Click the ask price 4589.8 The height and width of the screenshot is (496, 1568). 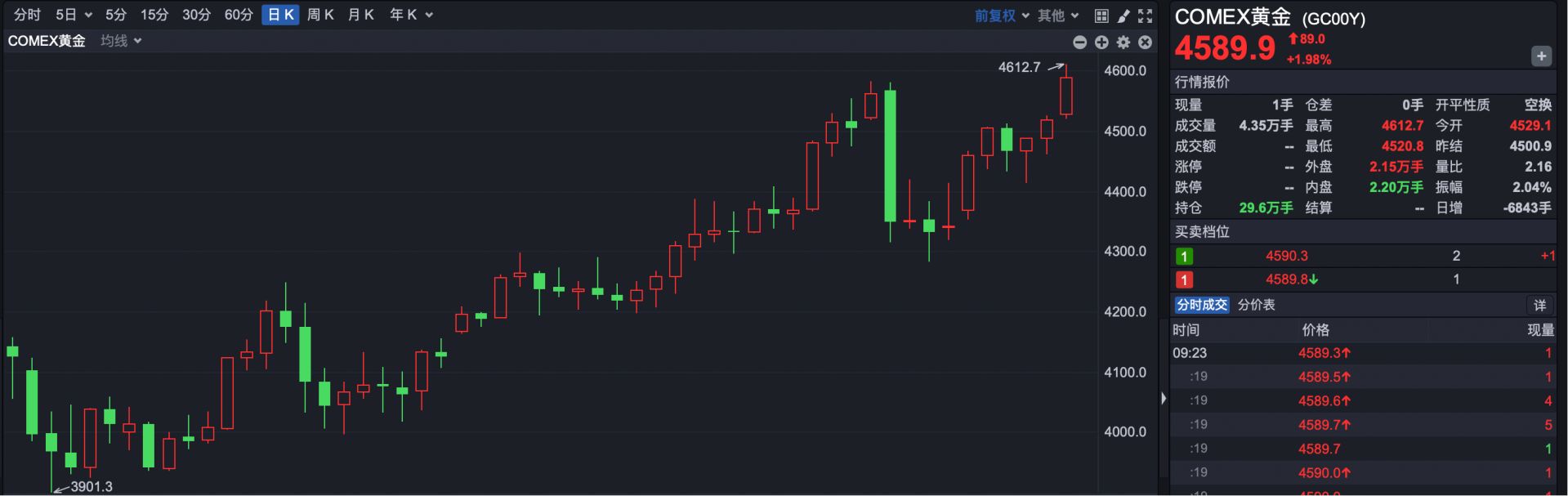pos(1287,279)
